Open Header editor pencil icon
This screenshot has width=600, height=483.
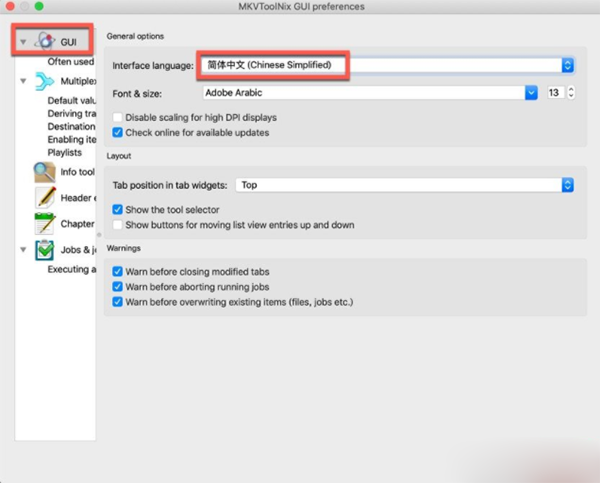45,197
